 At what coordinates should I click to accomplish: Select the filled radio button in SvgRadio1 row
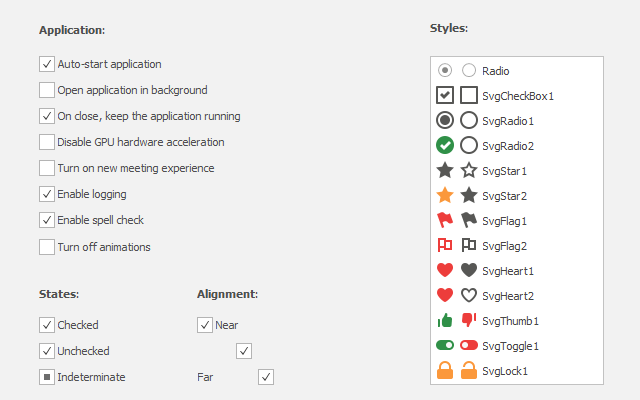445,120
